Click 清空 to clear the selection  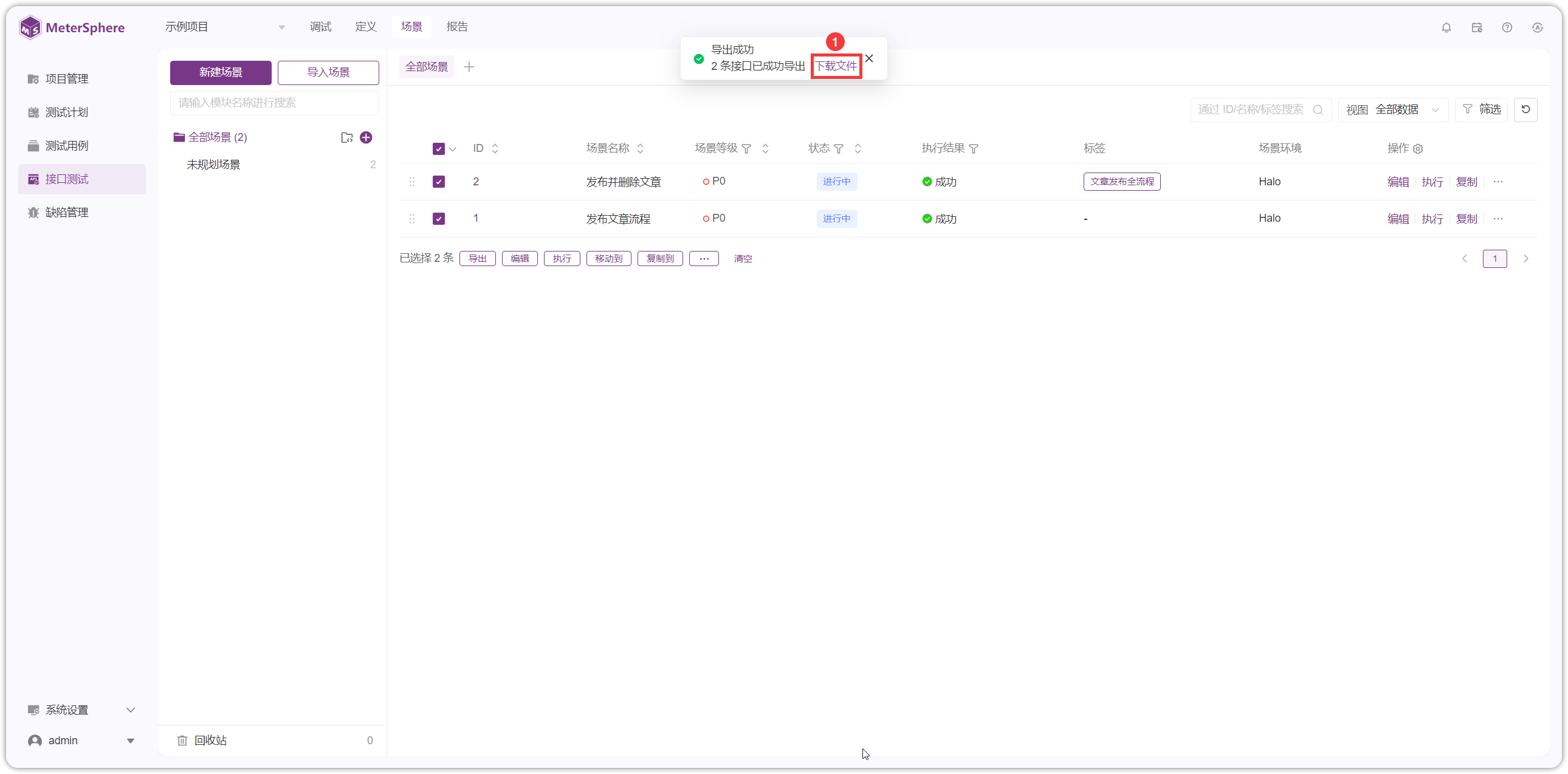[x=743, y=259]
